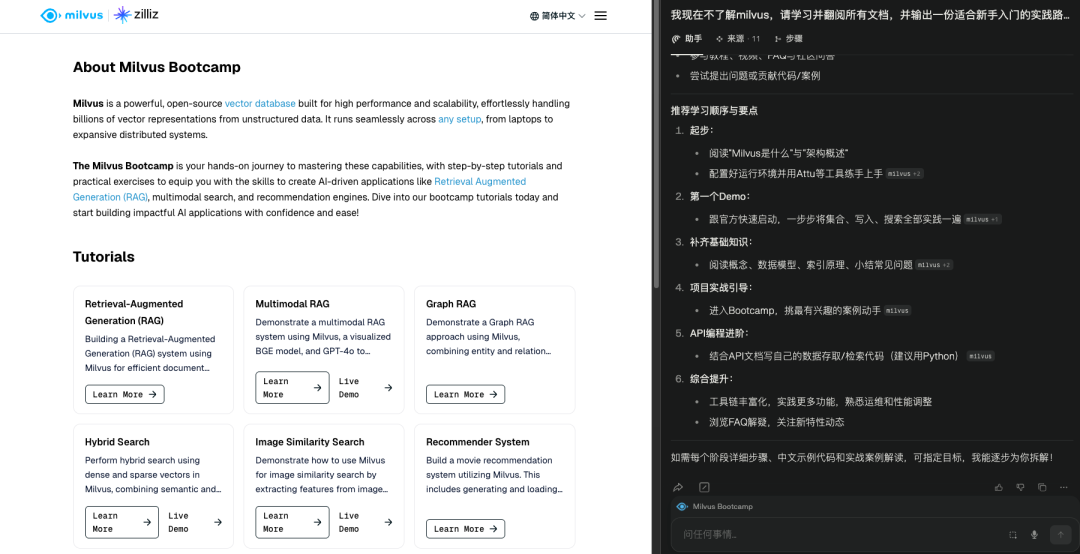Click the globe icon next to 简体中文
This screenshot has height=554, width=1080.
[x=534, y=16]
